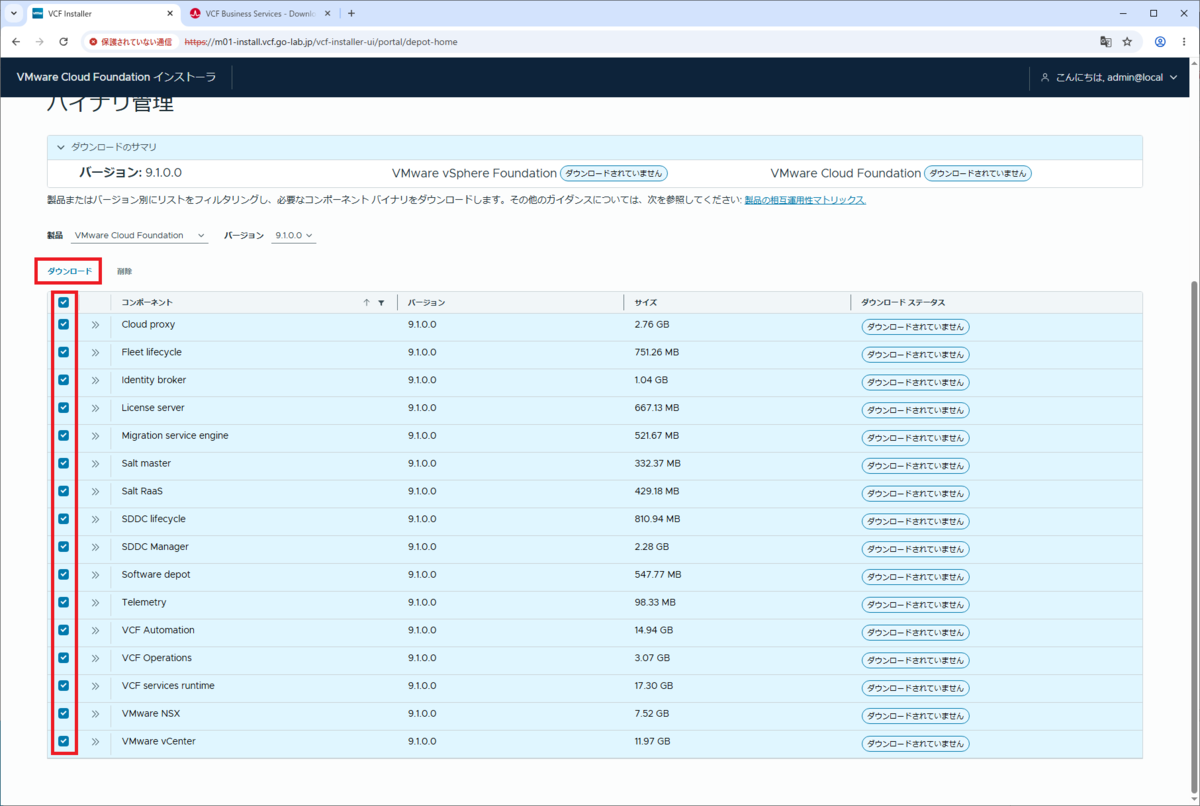
Task: Click the License server component name
Action: pos(153,408)
